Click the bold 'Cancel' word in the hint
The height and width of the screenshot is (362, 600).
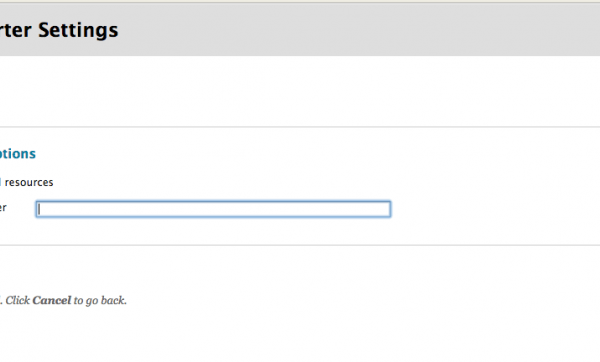click(x=52, y=300)
